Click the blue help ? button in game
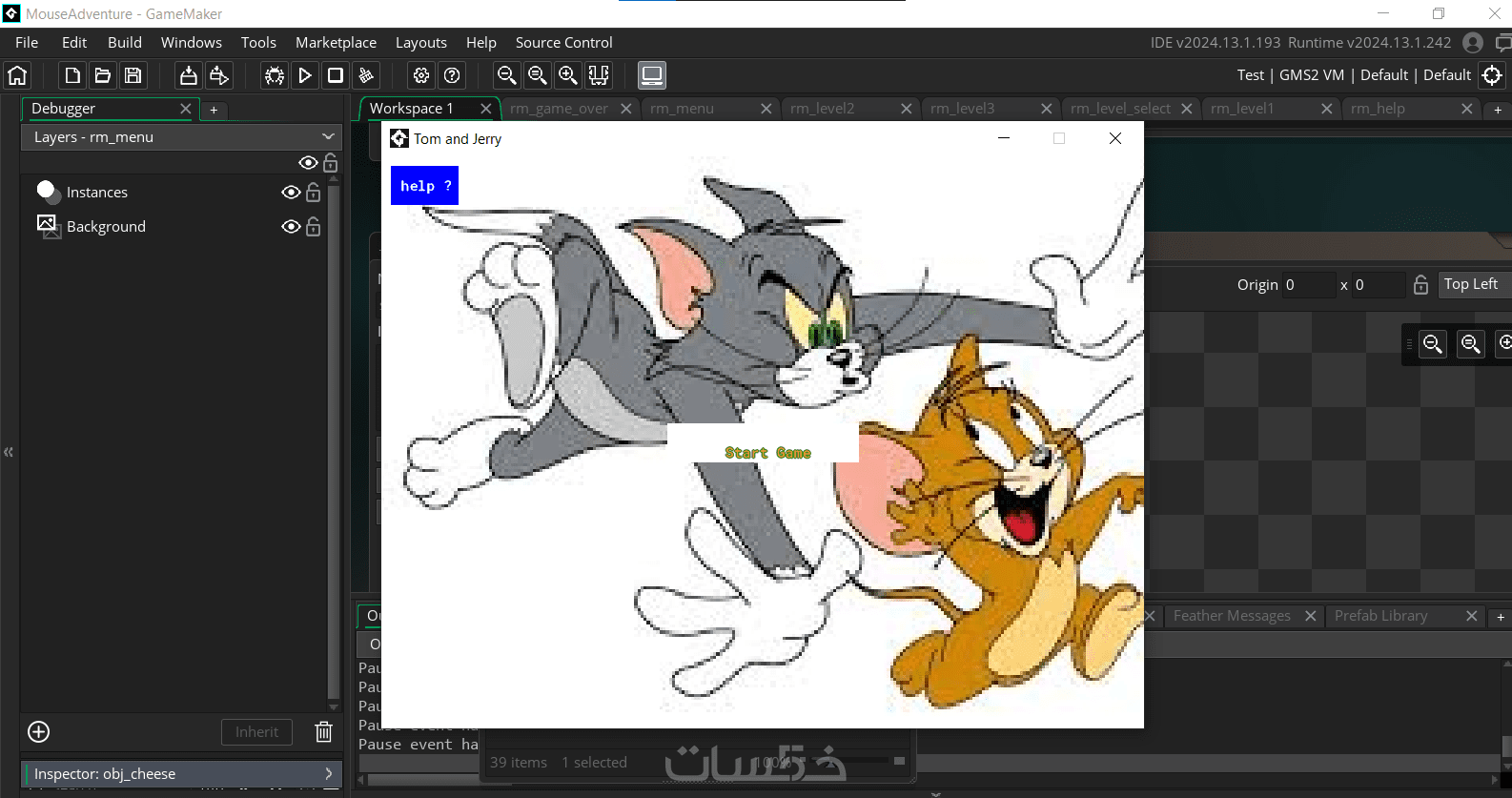This screenshot has width=1512, height=798. [424, 186]
